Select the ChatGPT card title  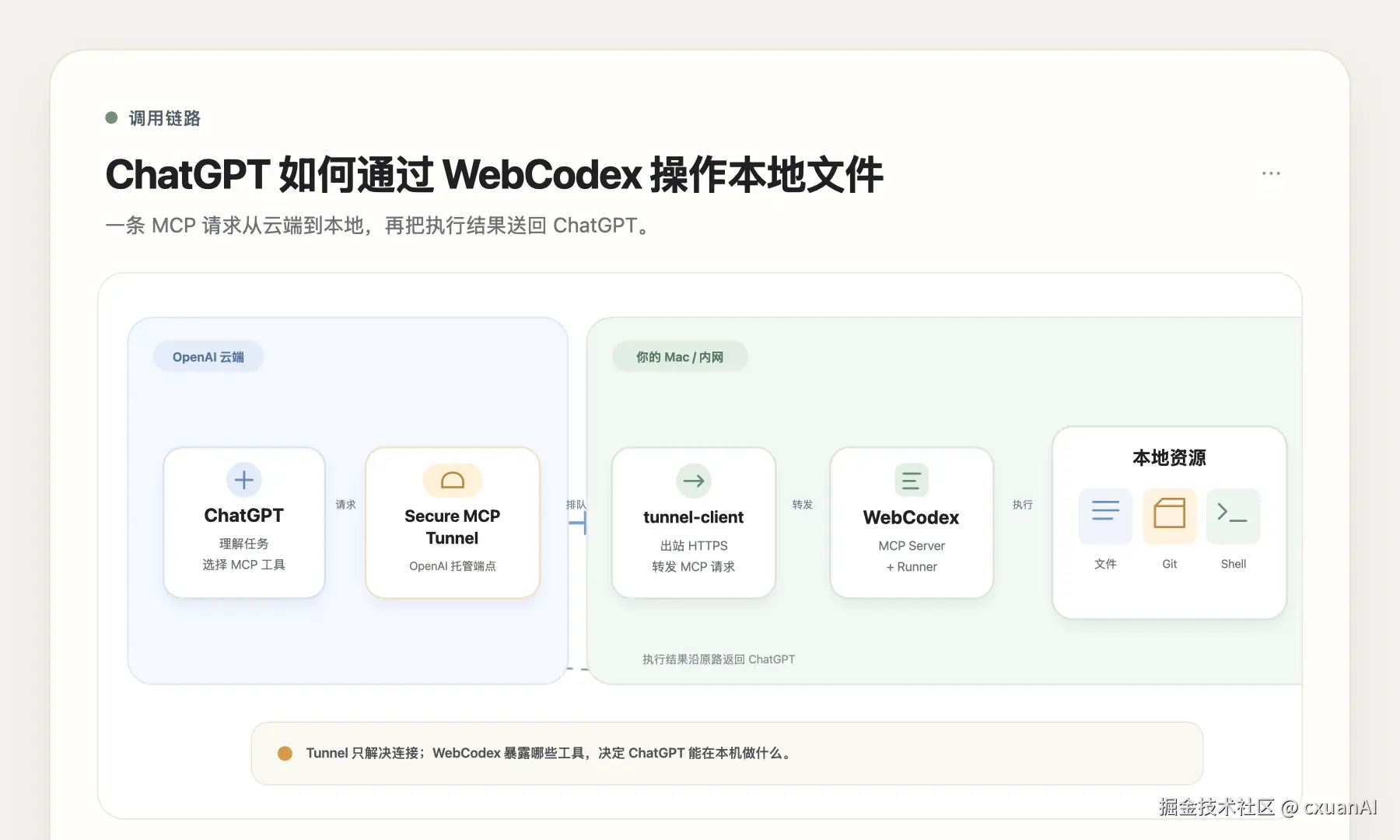click(244, 516)
